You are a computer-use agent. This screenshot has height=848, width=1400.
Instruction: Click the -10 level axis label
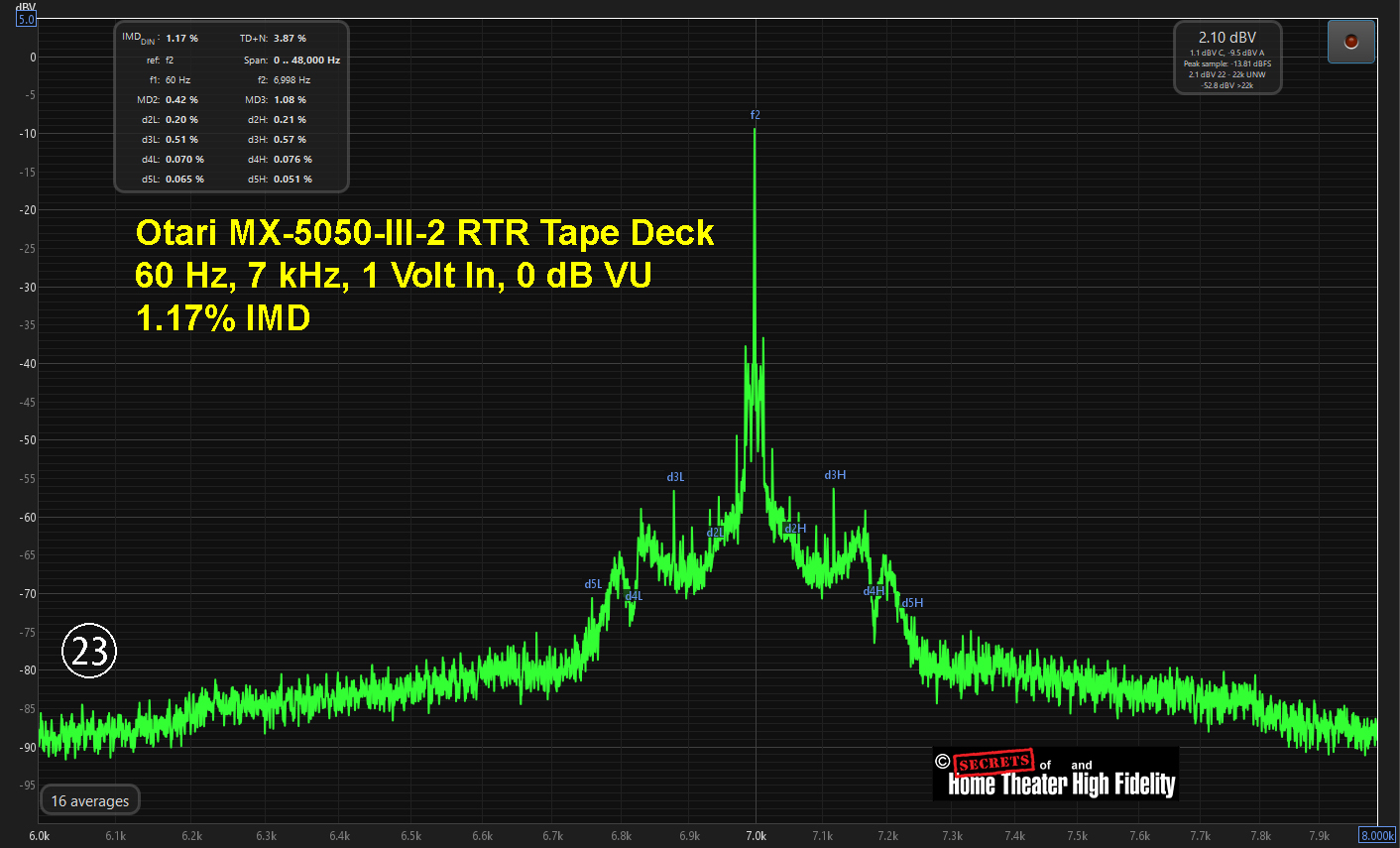(27, 133)
